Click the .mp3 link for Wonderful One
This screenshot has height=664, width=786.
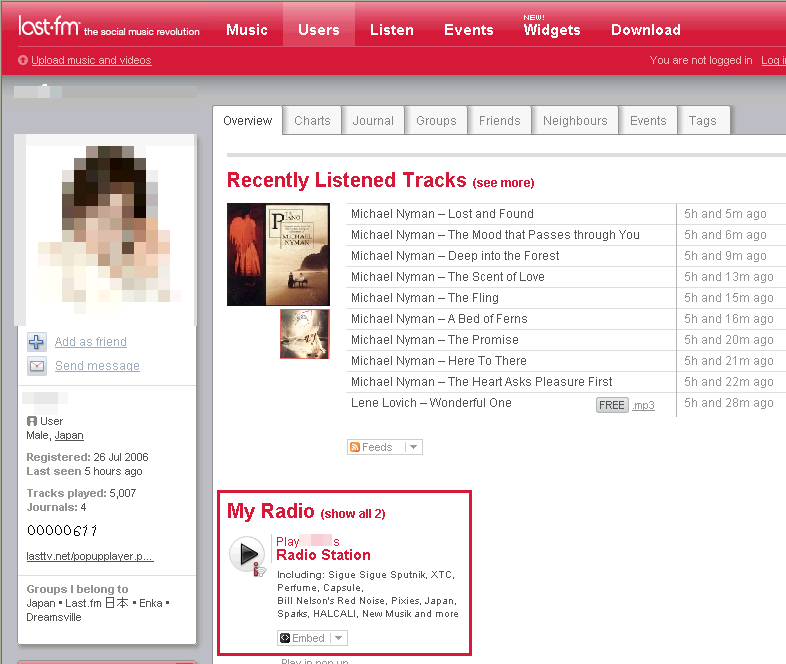[644, 405]
